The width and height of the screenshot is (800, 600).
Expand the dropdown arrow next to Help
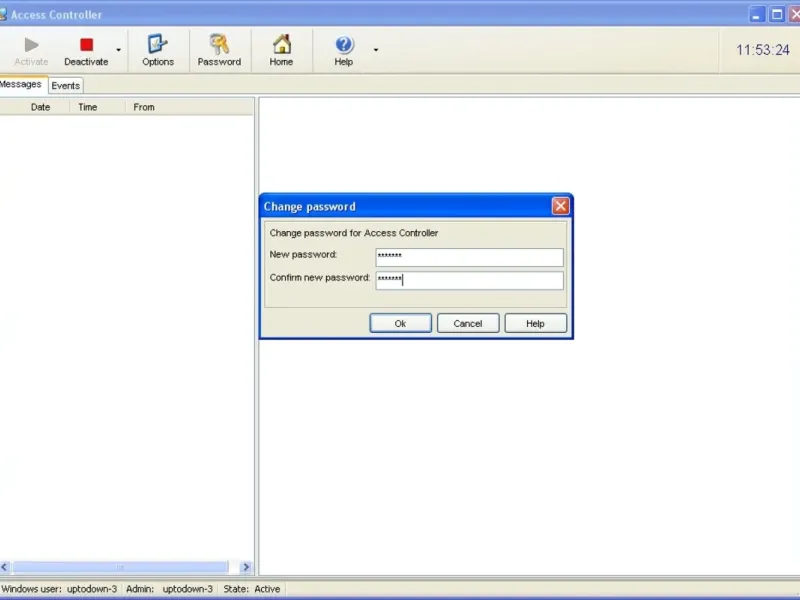[x=376, y=50]
